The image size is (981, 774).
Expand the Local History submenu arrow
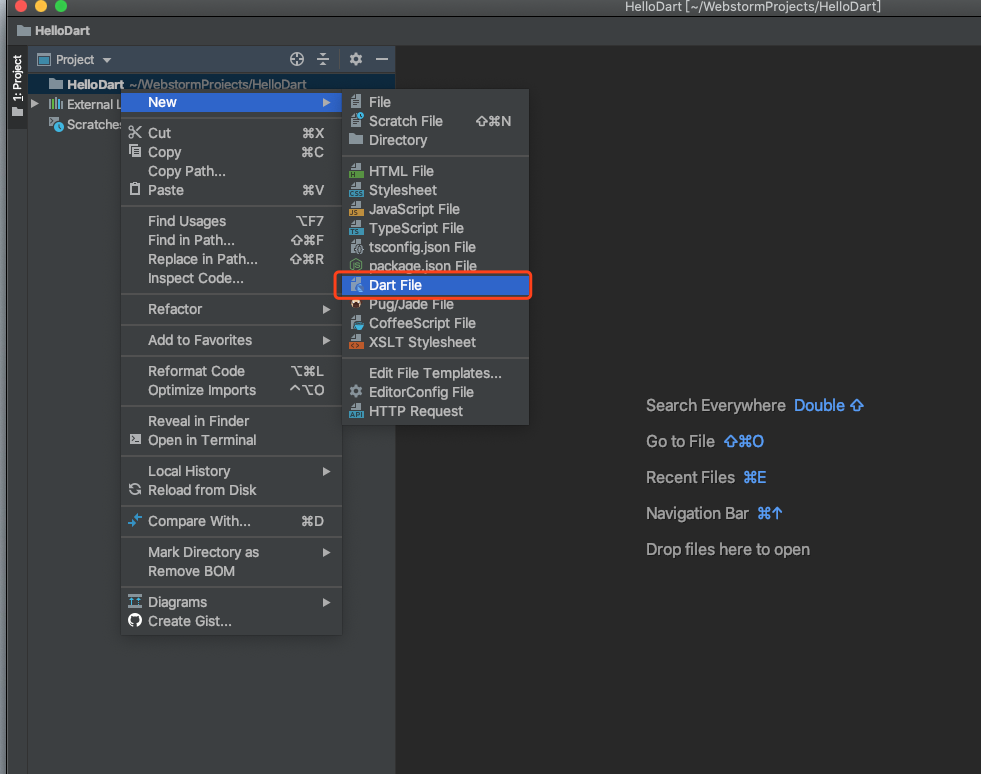[326, 471]
